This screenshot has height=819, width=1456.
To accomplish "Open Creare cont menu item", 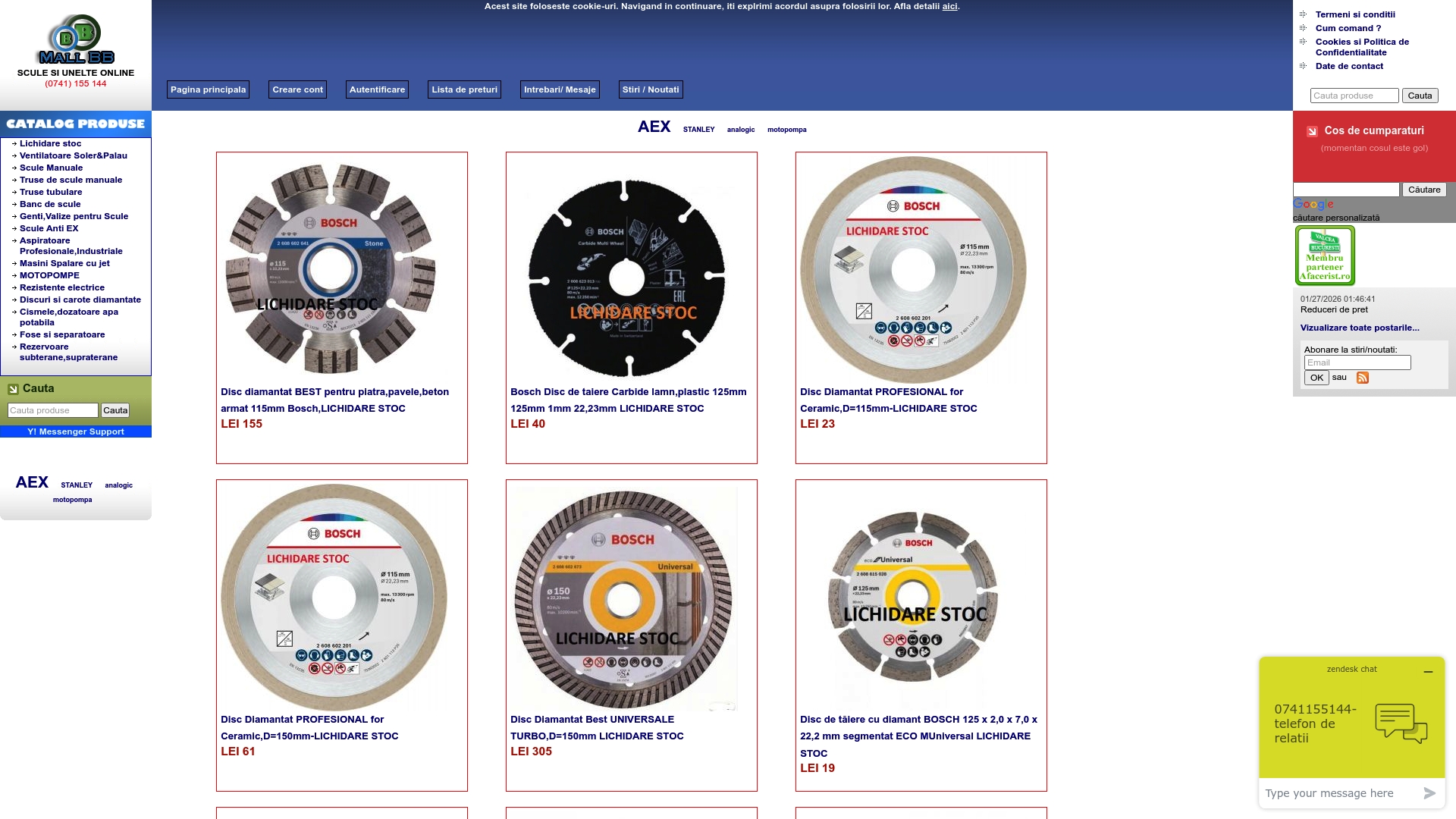I will pyautogui.click(x=297, y=89).
